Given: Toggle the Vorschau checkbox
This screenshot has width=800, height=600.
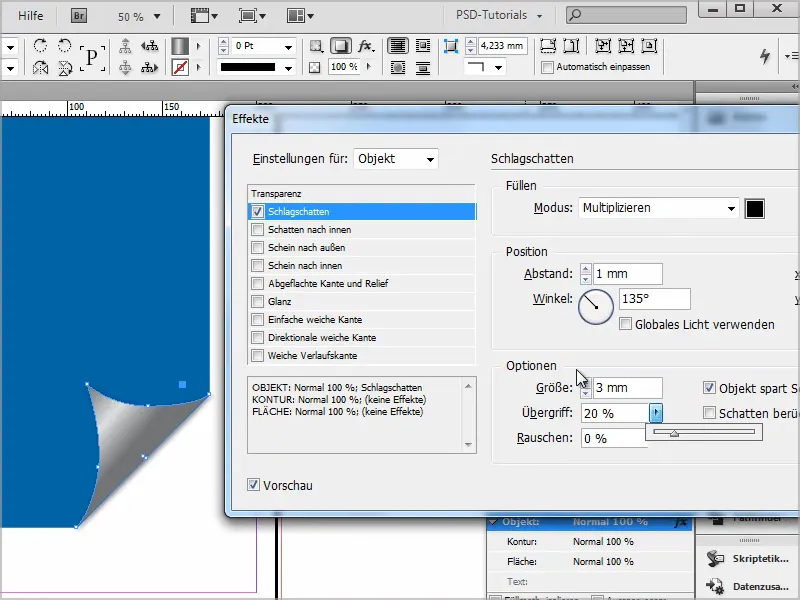Looking at the screenshot, I should pyautogui.click(x=253, y=485).
